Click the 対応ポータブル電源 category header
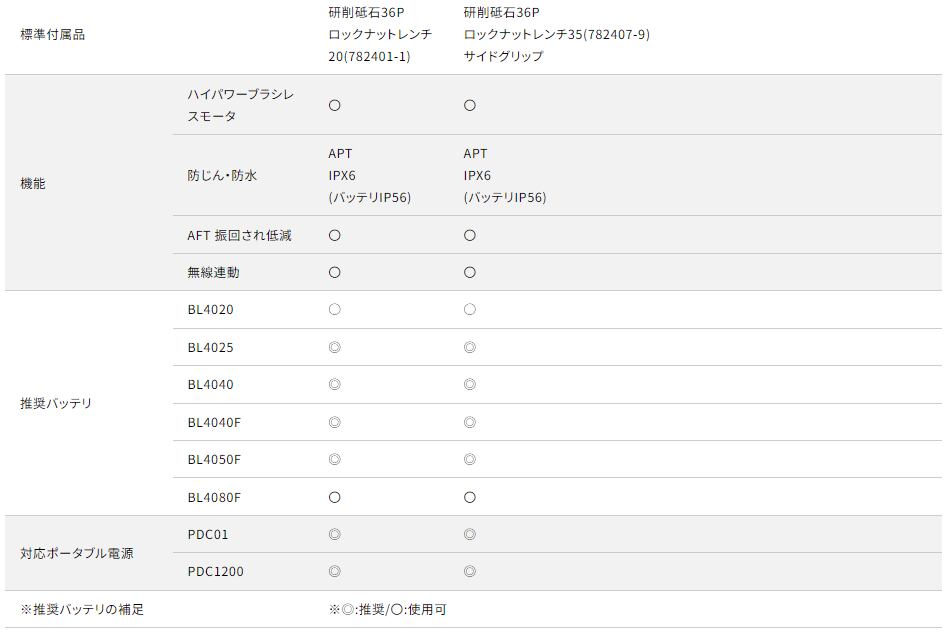 click(x=77, y=553)
